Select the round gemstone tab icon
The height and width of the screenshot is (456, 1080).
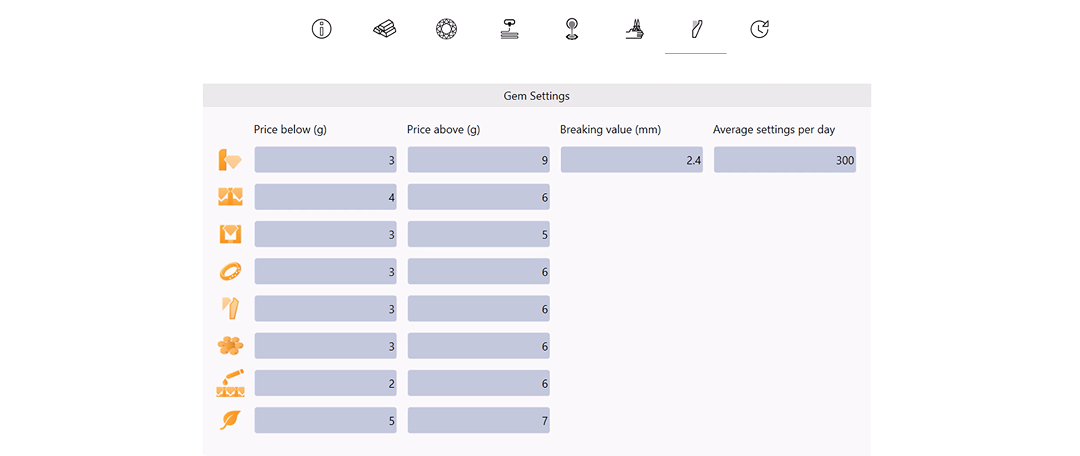point(446,30)
